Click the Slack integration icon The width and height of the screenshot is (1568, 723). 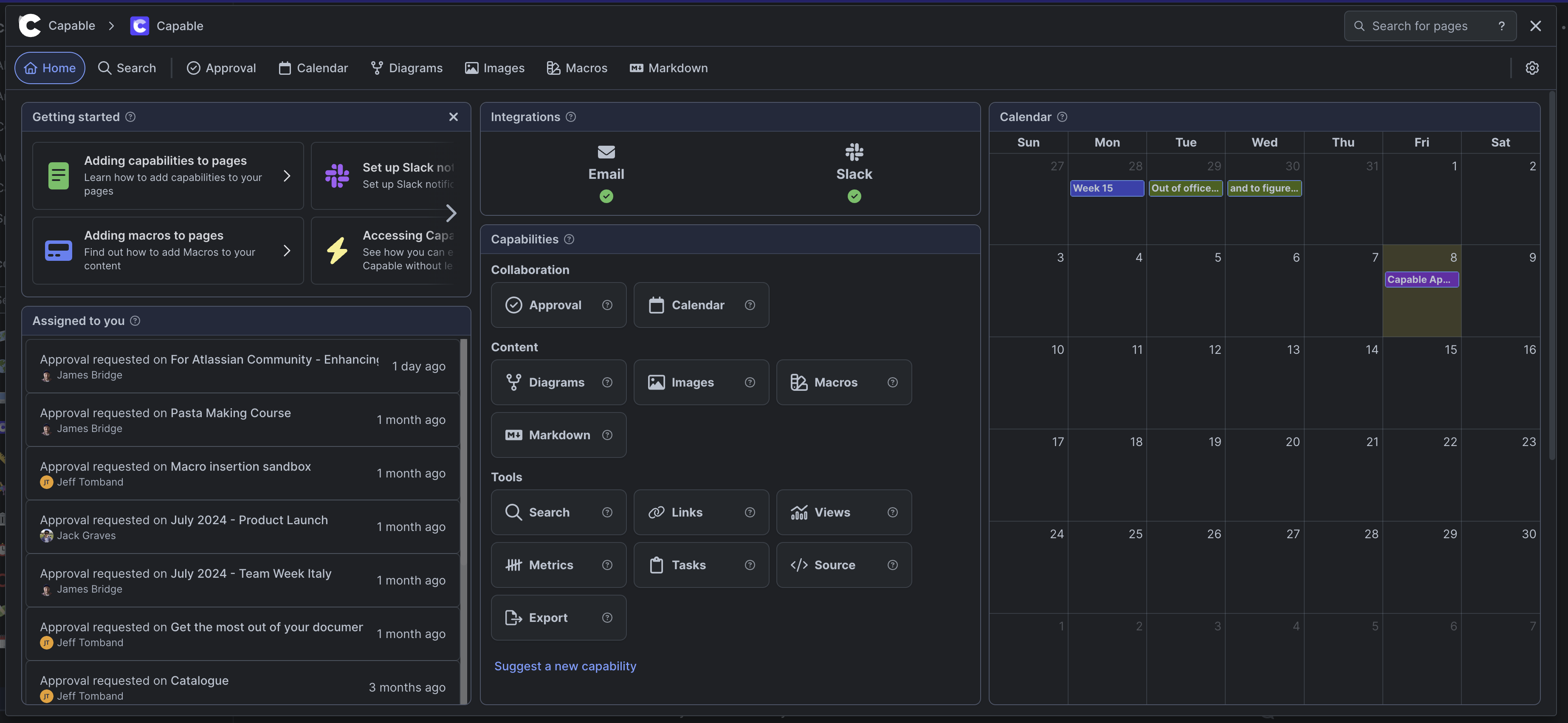(x=854, y=152)
